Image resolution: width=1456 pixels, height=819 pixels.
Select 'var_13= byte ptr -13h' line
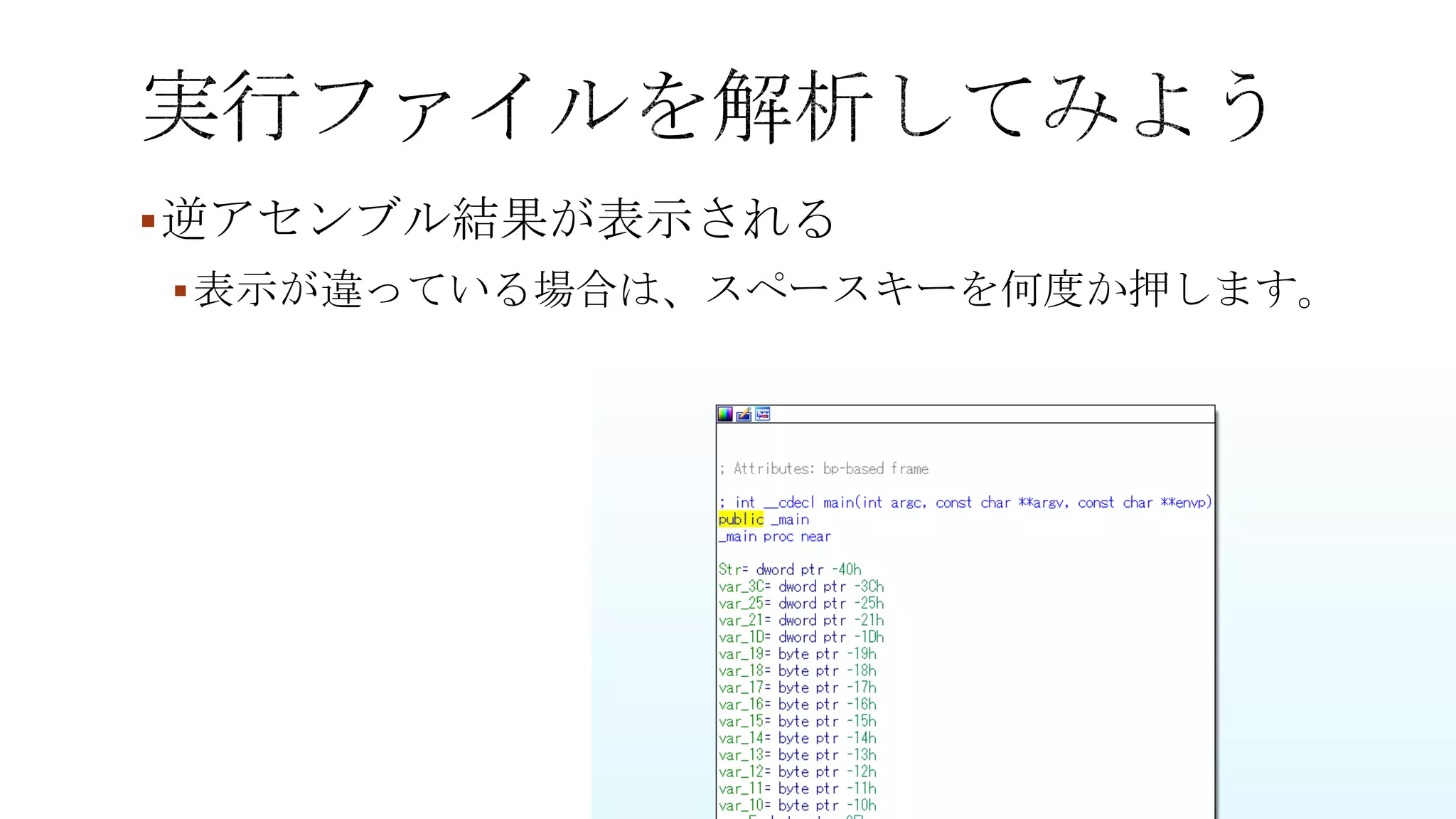pos(798,755)
